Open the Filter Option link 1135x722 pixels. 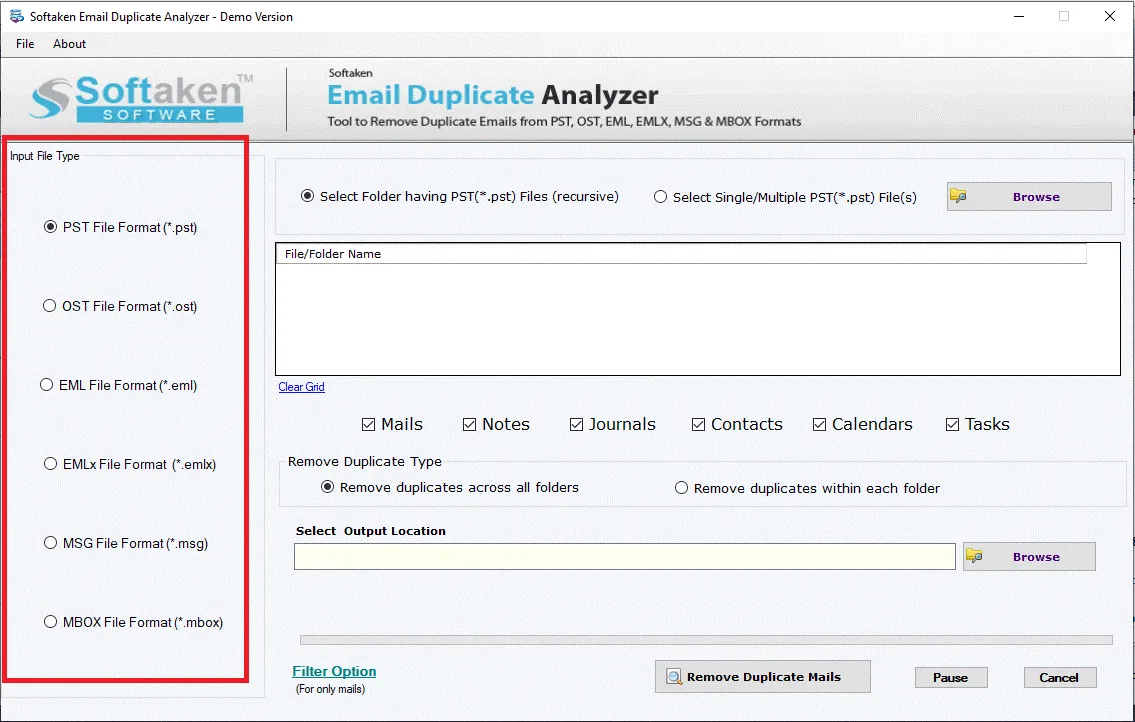pyautogui.click(x=334, y=671)
